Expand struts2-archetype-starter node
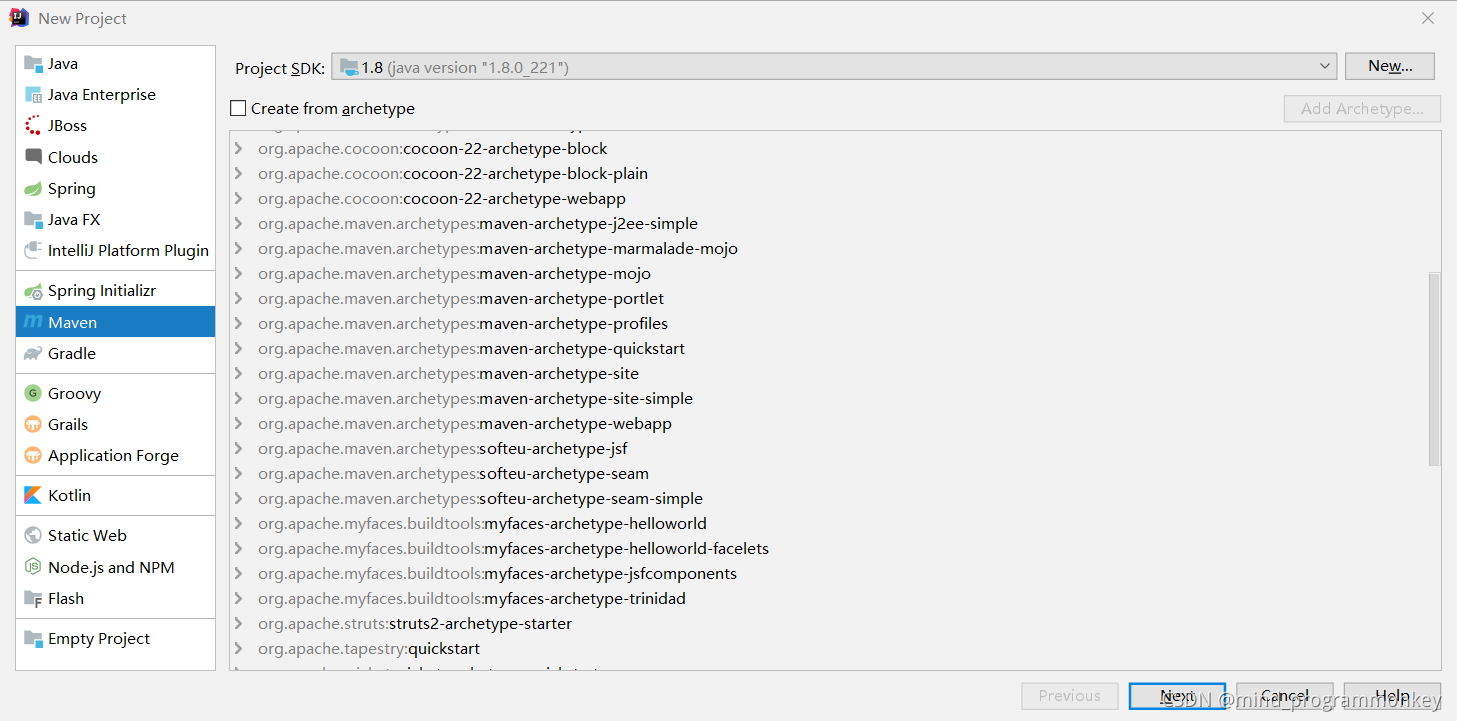 click(238, 624)
